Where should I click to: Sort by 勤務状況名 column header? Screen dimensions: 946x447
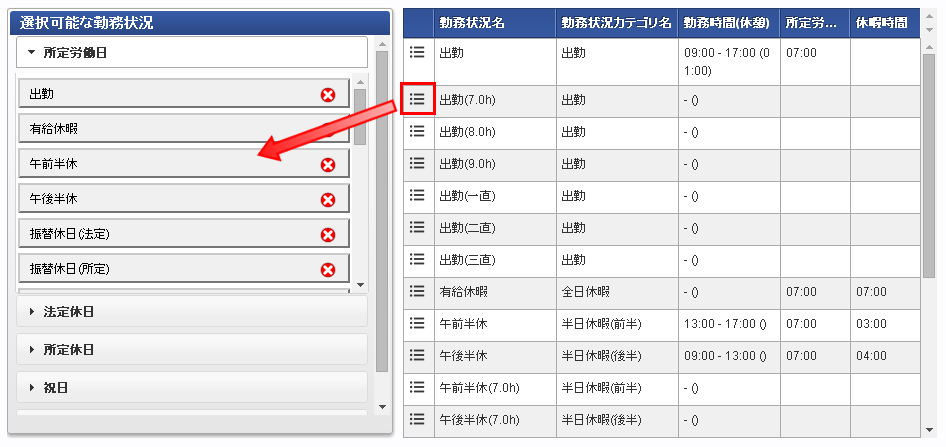495,23
